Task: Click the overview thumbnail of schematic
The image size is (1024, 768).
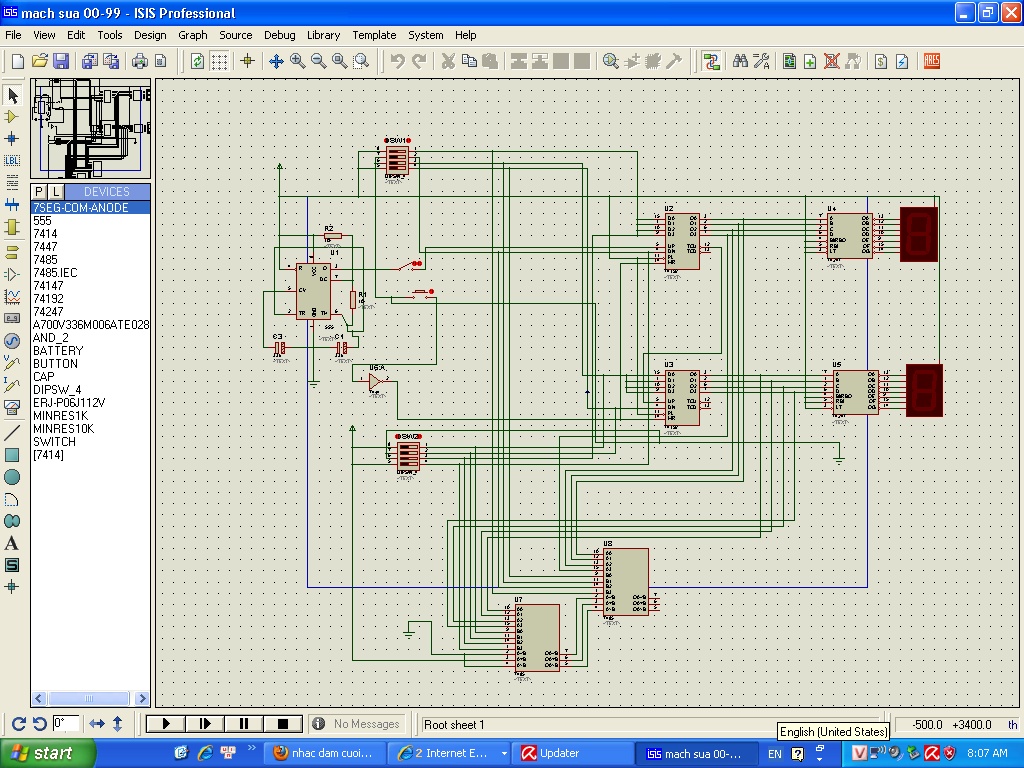Action: (x=90, y=129)
